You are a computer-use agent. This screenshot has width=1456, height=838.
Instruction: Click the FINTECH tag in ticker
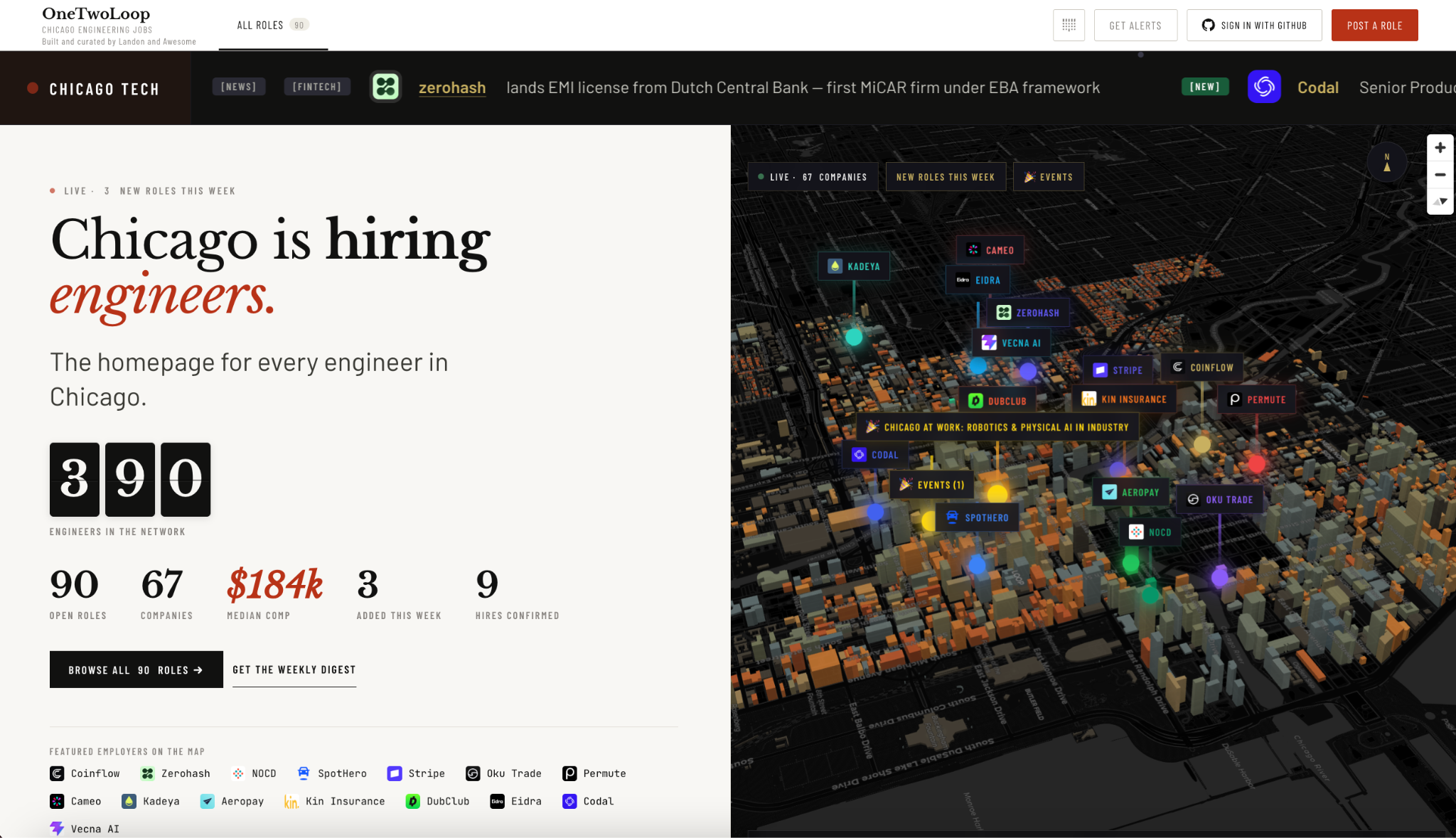point(316,87)
